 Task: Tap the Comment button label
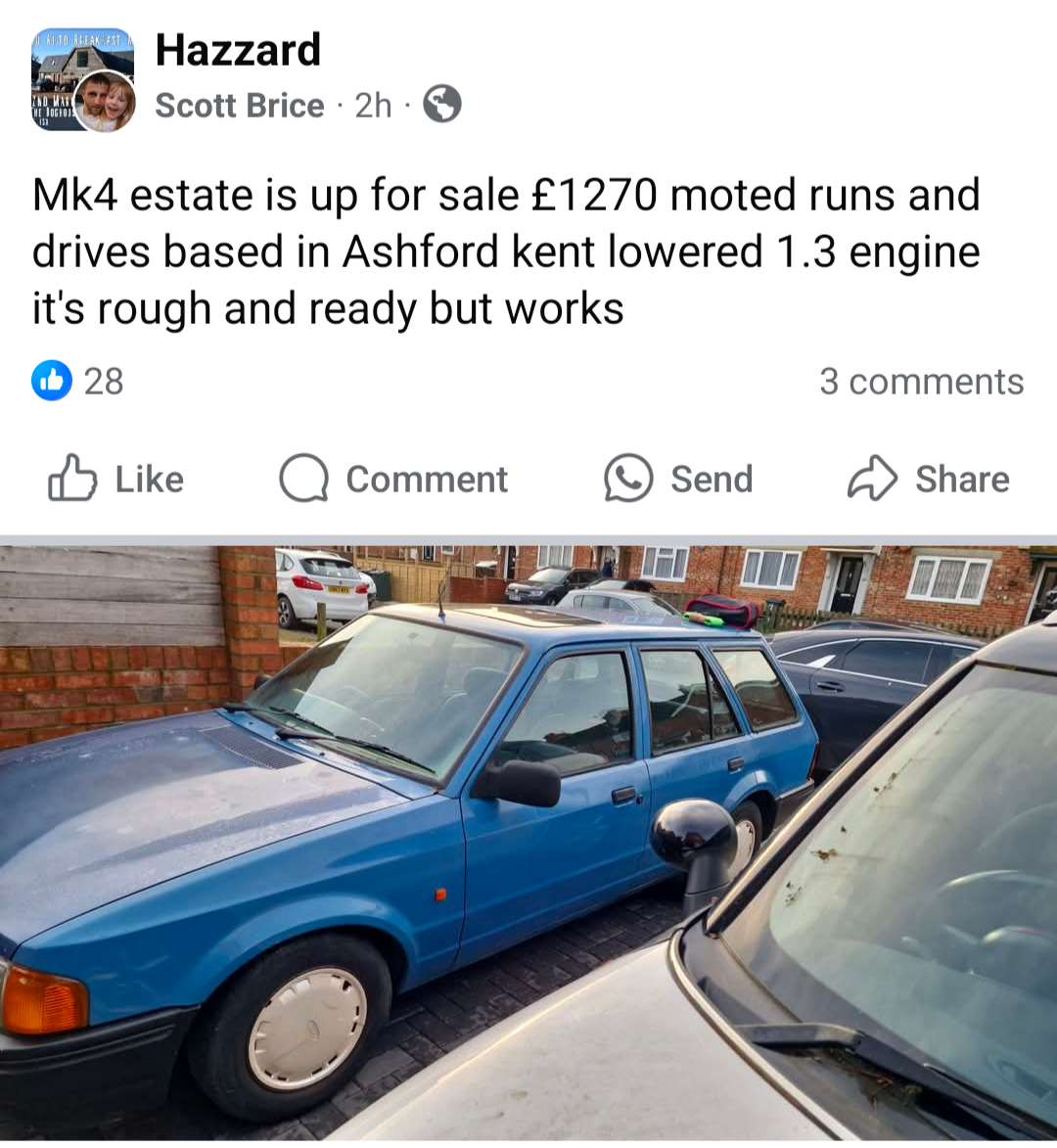(427, 480)
